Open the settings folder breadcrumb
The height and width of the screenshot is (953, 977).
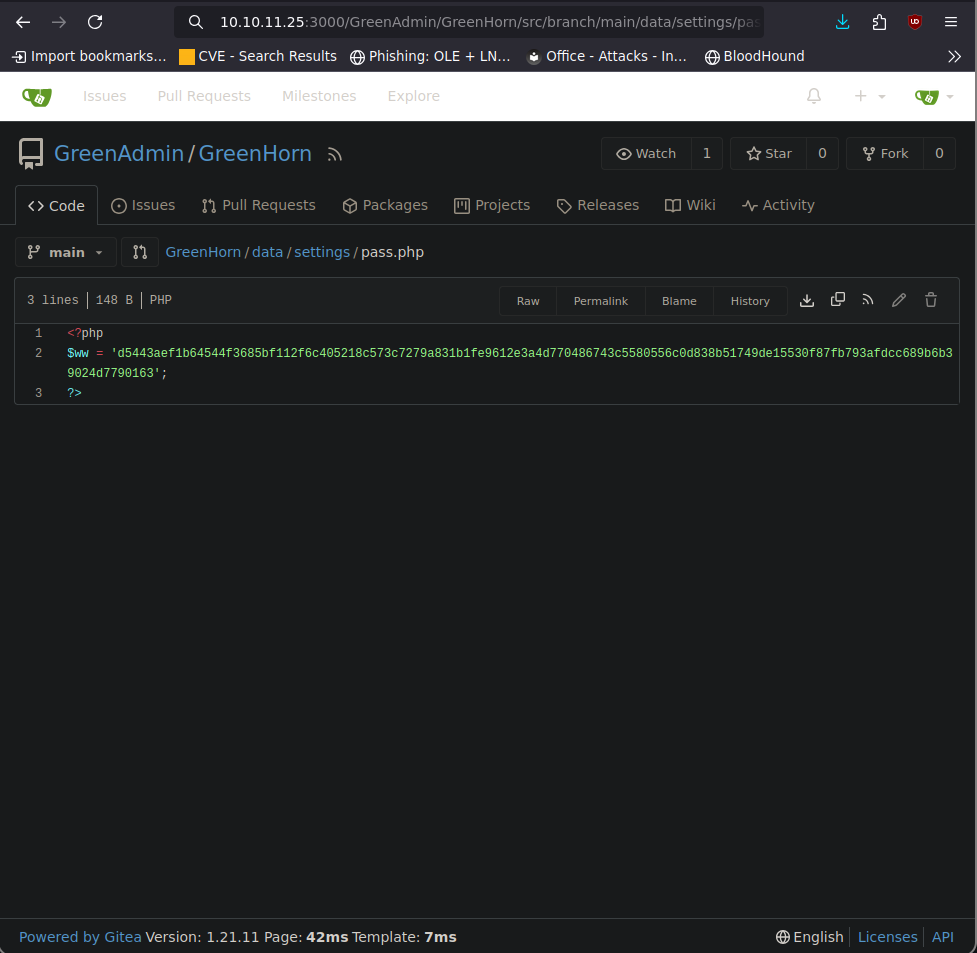click(x=322, y=252)
